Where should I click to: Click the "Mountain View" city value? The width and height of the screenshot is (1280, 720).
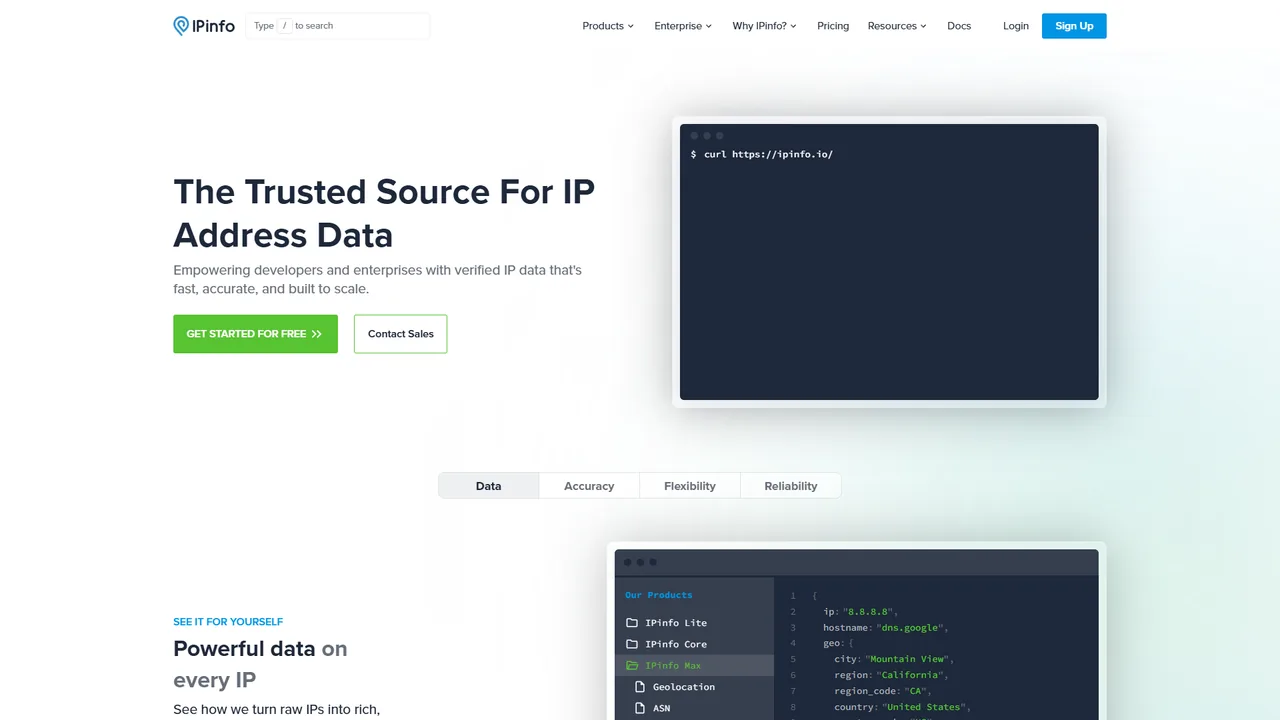(908, 659)
